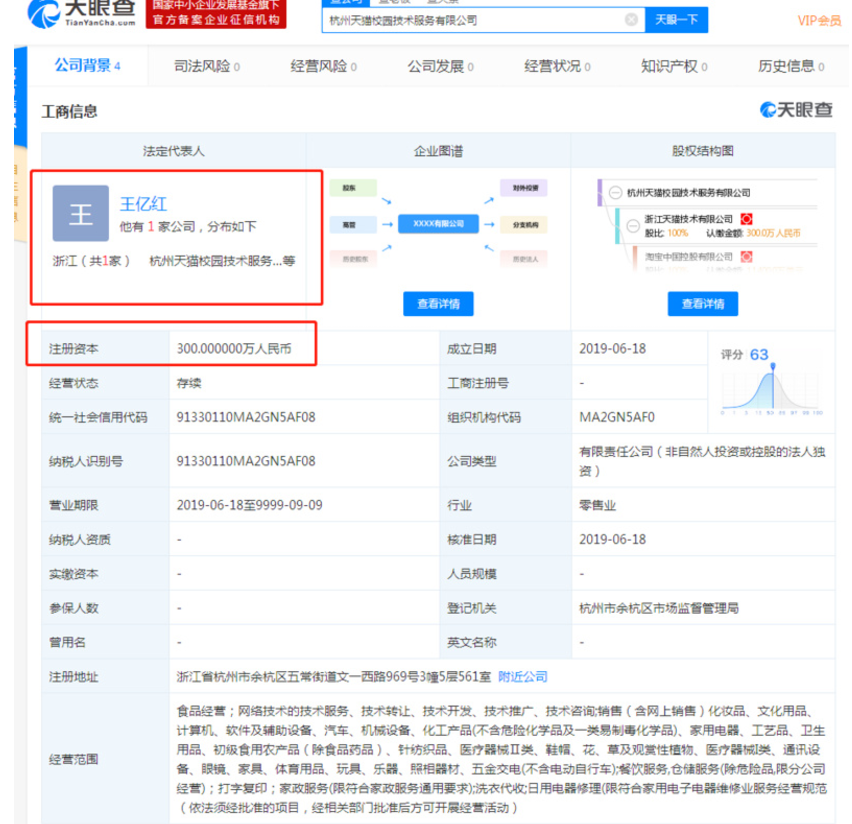Open the 附近公司 link beside the registered address
The height and width of the screenshot is (824, 852).
(x=524, y=676)
